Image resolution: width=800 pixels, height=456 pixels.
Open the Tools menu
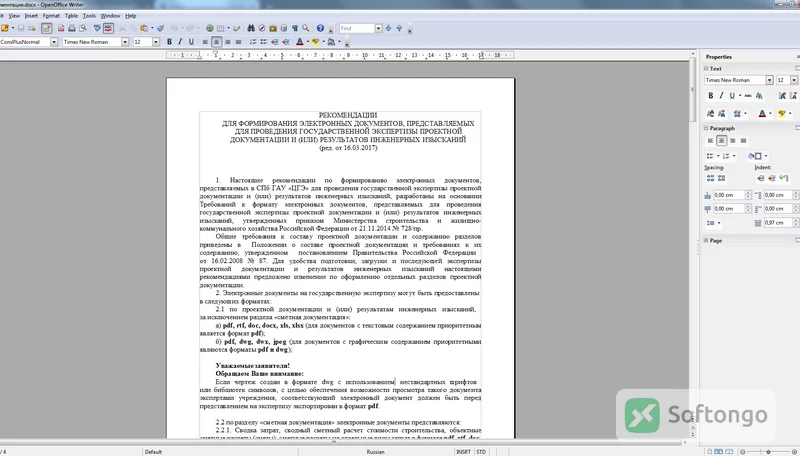(89, 16)
